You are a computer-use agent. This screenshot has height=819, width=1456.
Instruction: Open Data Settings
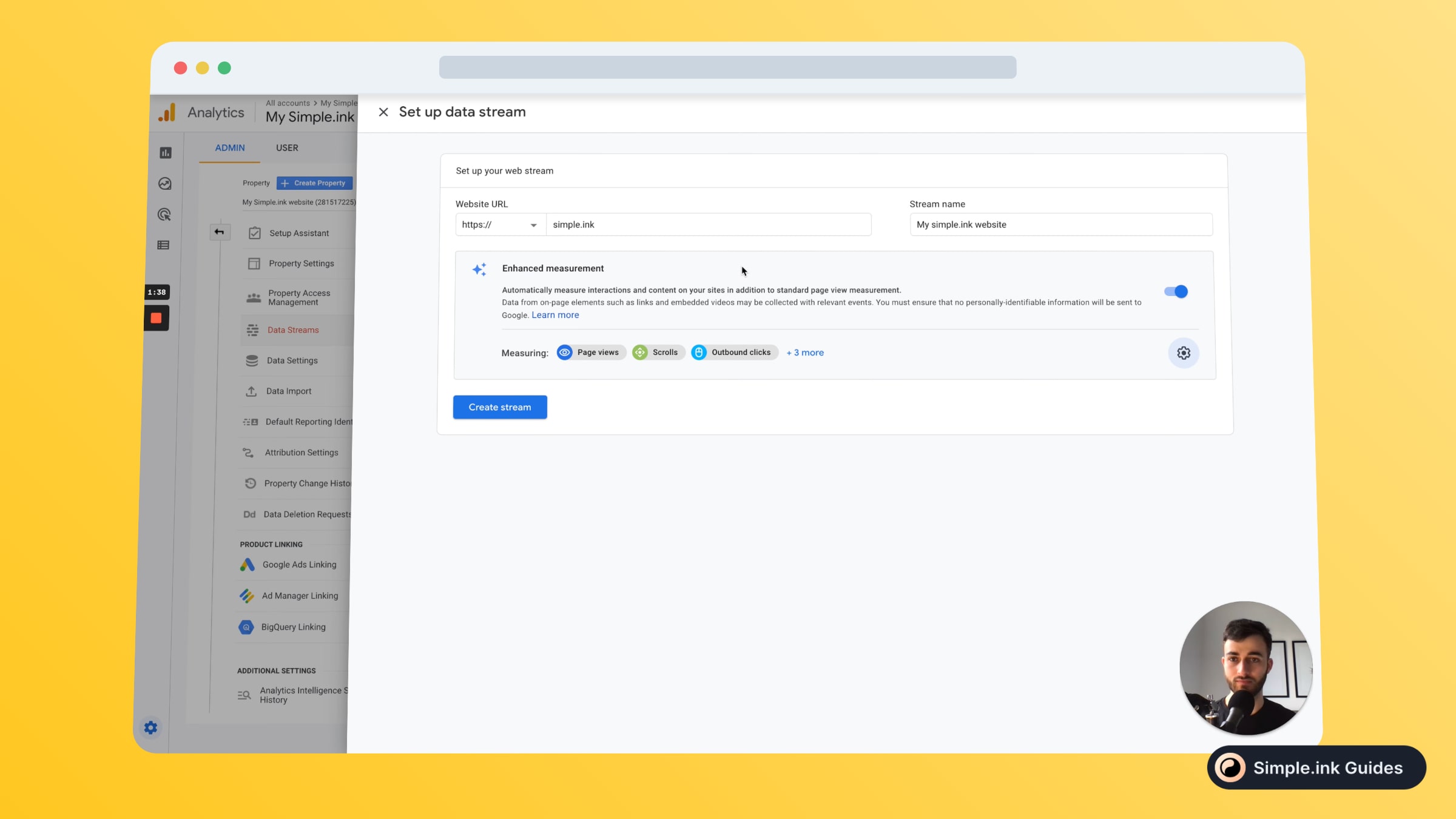pos(292,361)
